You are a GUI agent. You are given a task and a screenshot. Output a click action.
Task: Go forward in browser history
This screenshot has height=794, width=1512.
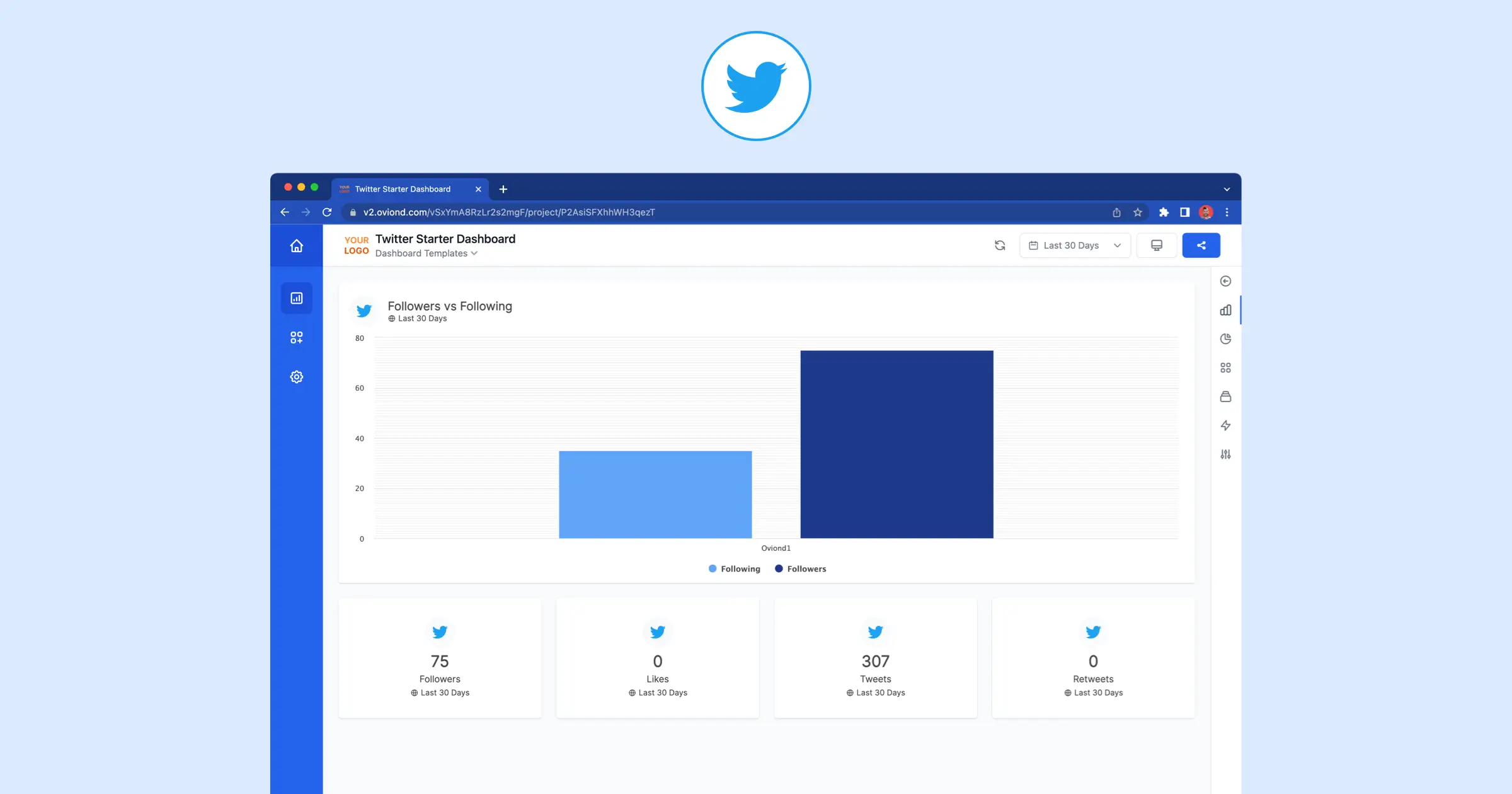pyautogui.click(x=306, y=212)
